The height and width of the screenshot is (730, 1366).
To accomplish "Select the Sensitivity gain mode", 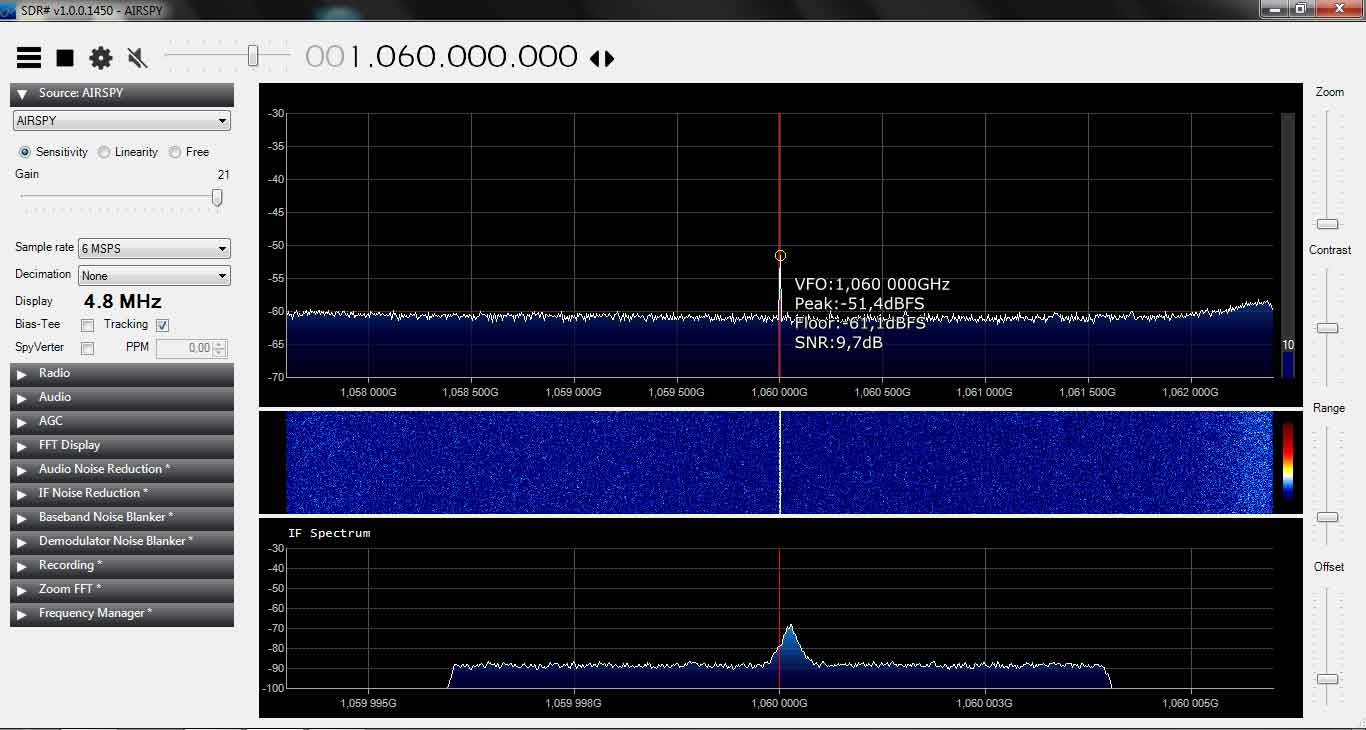I will (x=53, y=152).
